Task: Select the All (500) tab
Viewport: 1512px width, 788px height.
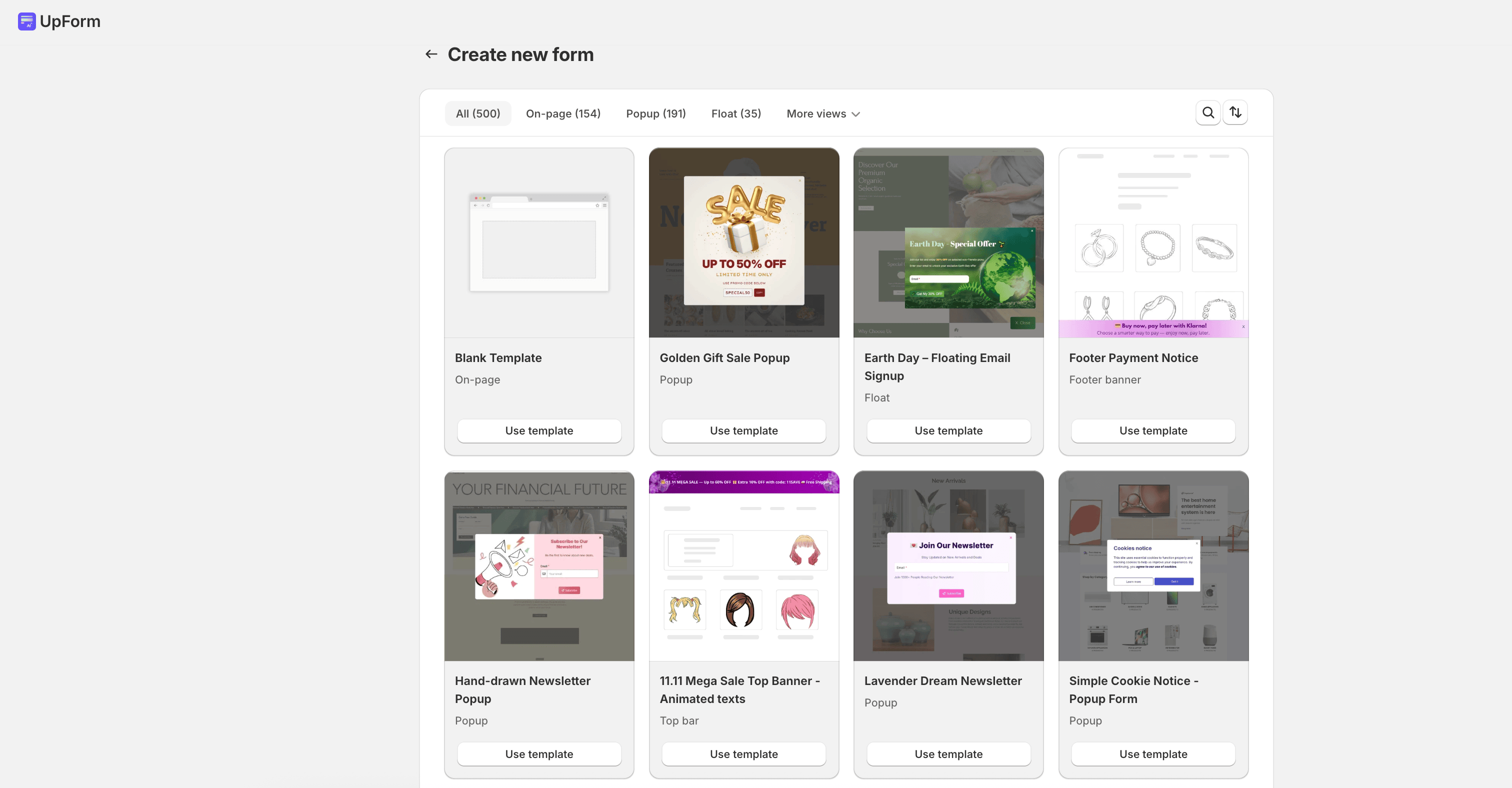Action: 478,114
